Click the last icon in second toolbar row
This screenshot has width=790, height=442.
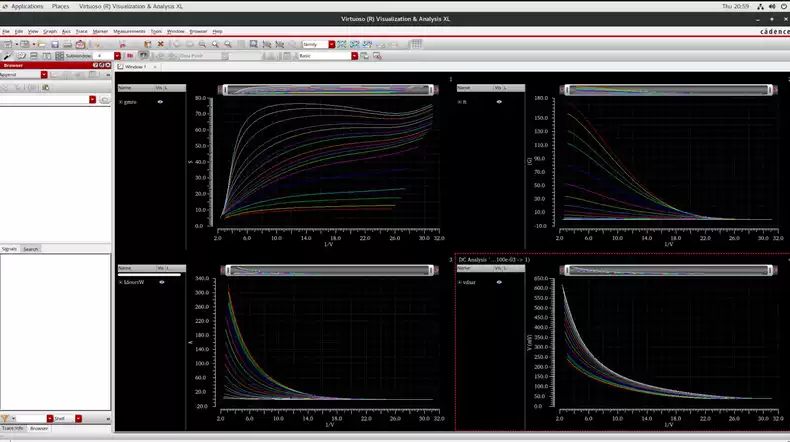point(377,56)
